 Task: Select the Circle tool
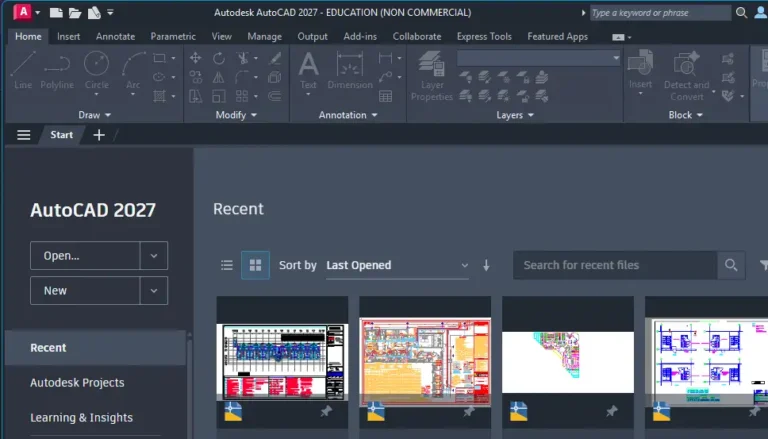pos(96,71)
